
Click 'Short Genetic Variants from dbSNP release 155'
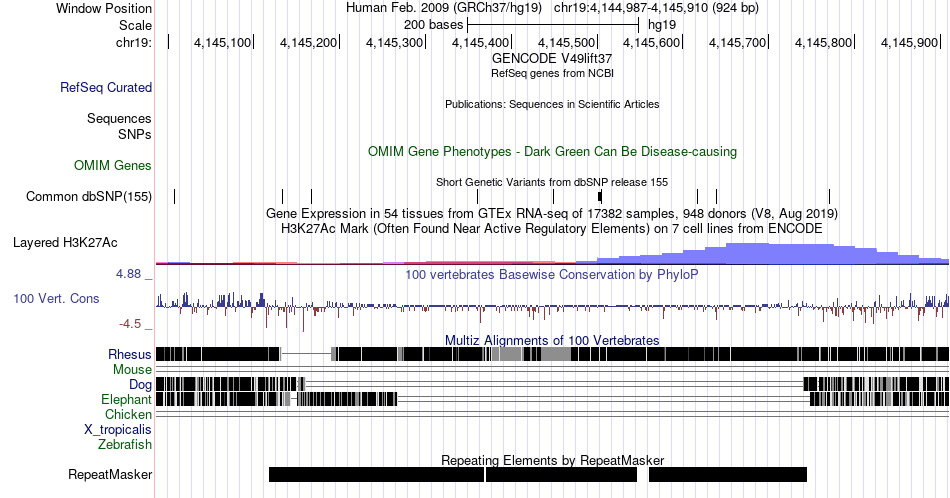[x=552, y=182]
